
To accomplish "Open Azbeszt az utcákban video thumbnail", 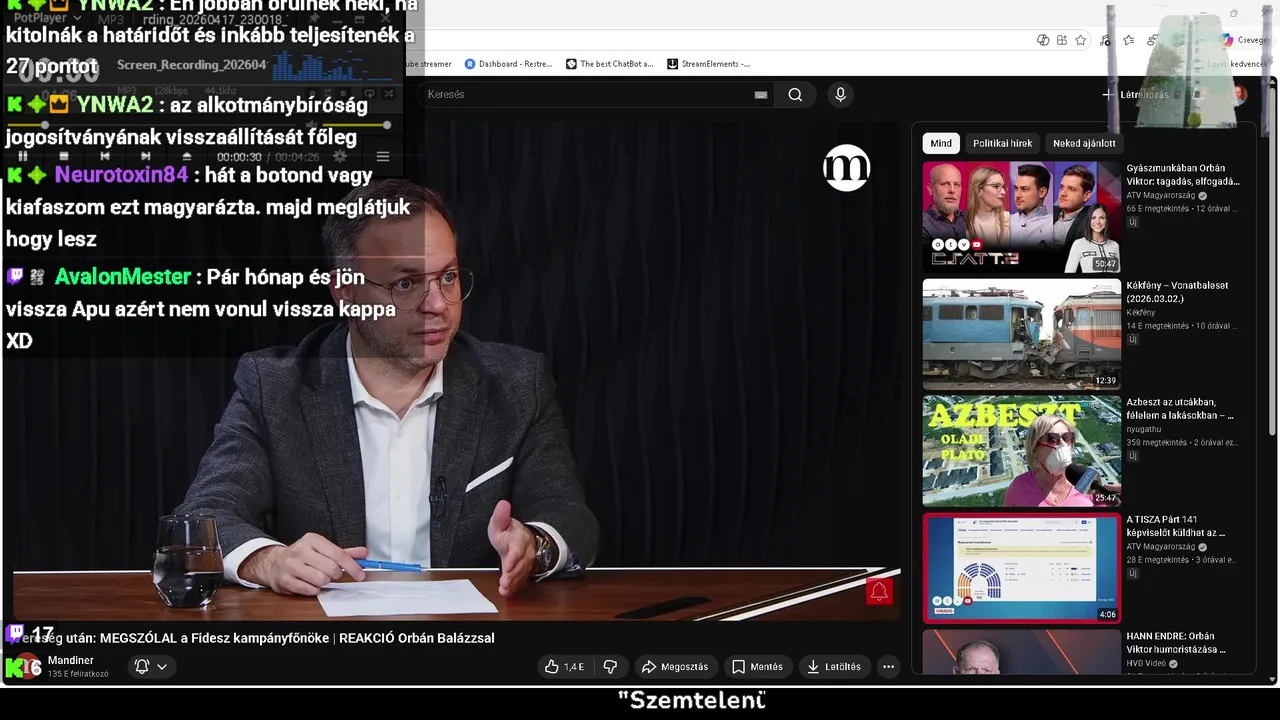I will (x=1021, y=451).
